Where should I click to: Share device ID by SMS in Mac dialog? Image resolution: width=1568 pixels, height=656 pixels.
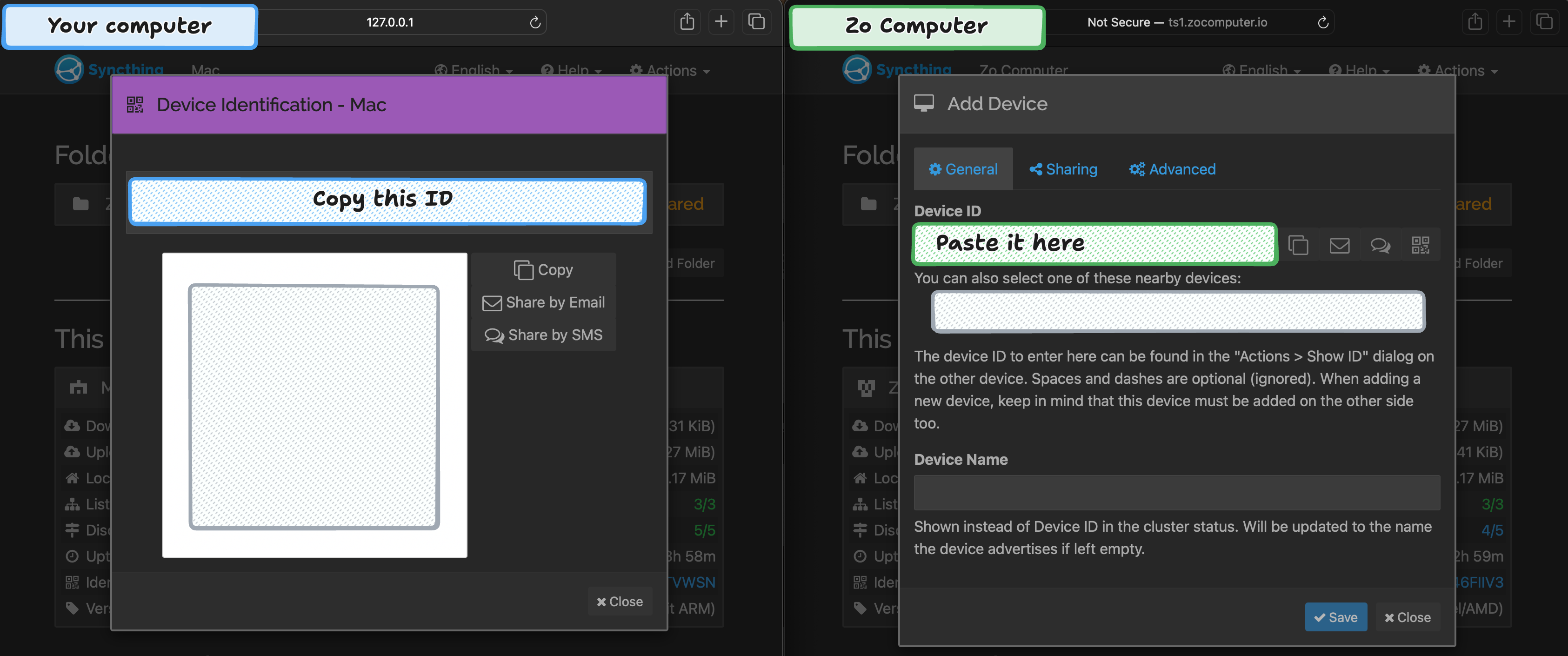point(543,335)
